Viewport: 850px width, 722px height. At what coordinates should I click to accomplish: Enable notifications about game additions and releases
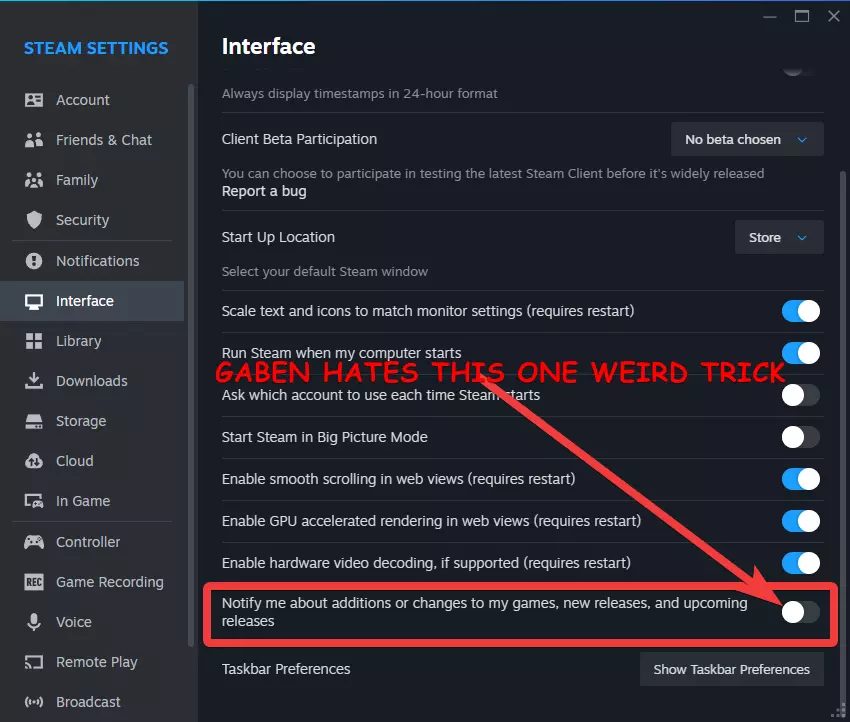(801, 612)
